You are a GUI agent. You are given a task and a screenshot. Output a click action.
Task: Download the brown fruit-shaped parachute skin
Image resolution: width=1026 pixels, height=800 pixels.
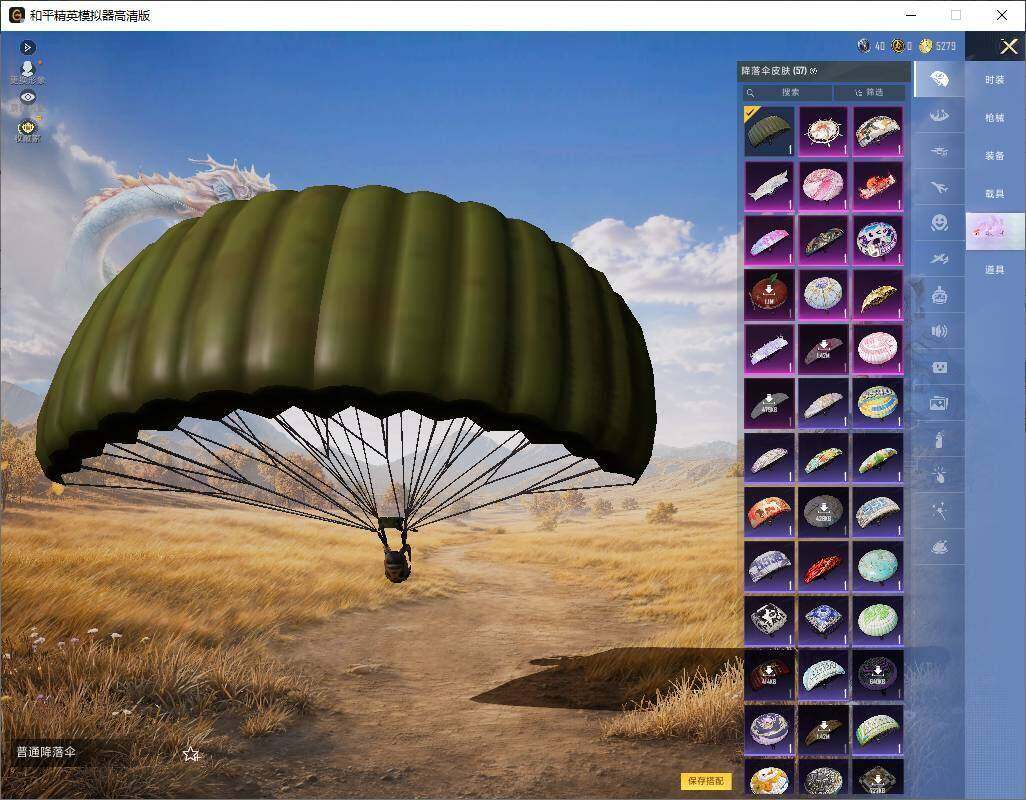[770, 294]
